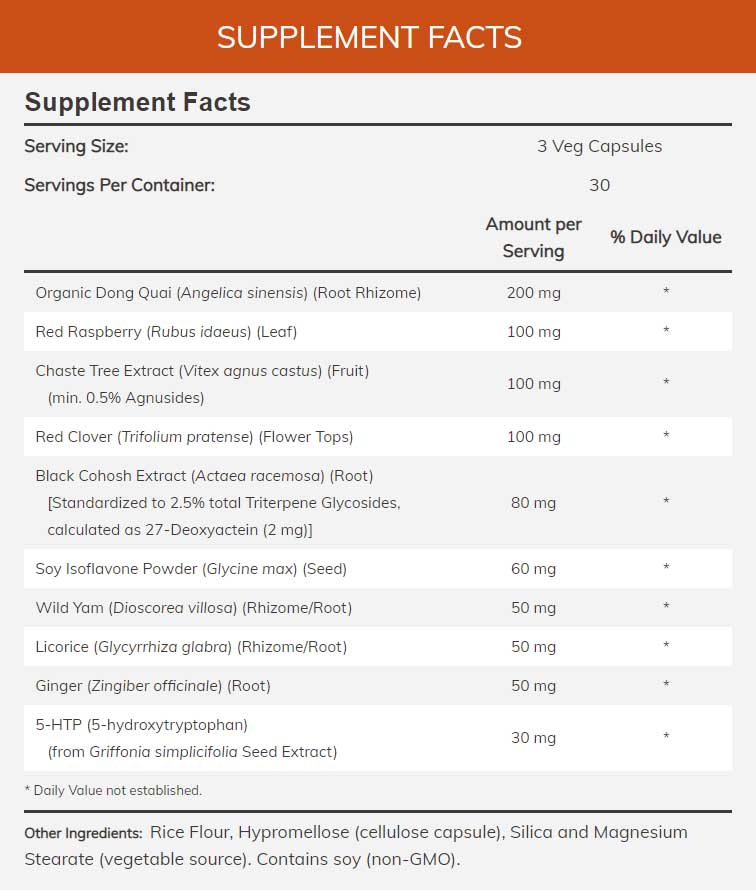756x890 pixels.
Task: Select the Servings Per Container label
Action: click(x=119, y=185)
